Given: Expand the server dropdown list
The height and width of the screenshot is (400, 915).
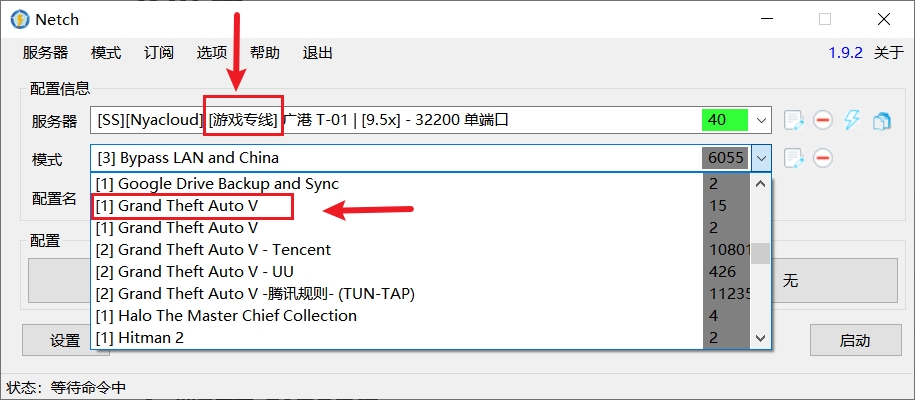Looking at the screenshot, I should click(x=762, y=120).
